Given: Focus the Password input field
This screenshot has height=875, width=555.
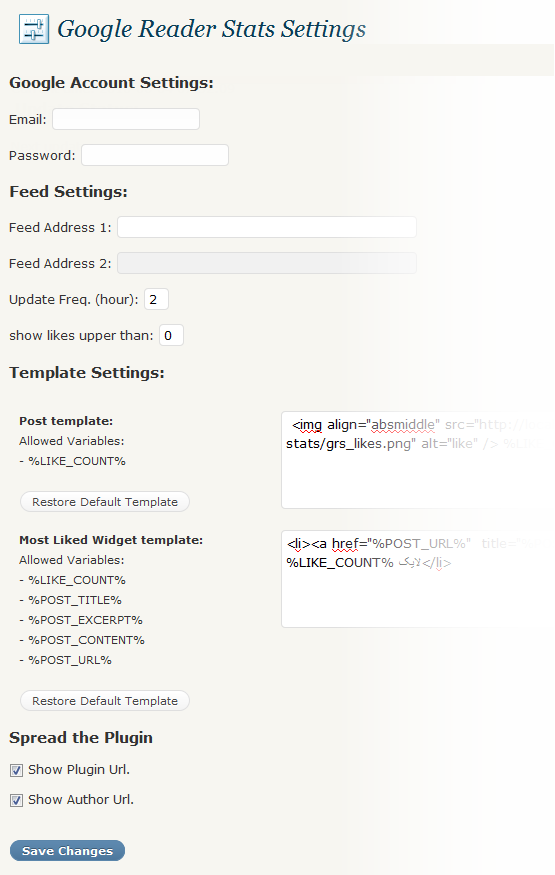Looking at the screenshot, I should [155, 155].
